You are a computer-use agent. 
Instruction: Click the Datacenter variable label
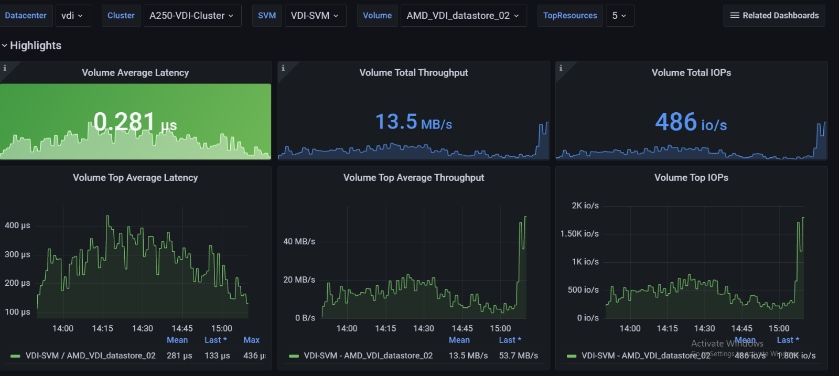coord(25,16)
